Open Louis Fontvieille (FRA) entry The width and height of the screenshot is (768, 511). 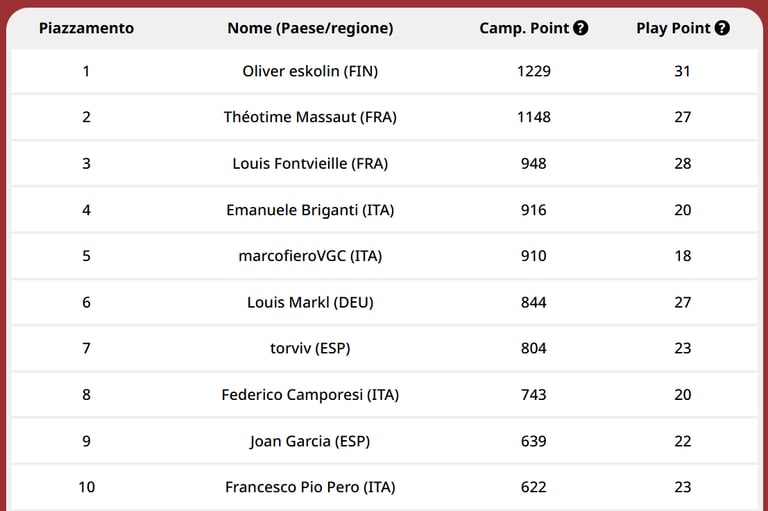310,163
